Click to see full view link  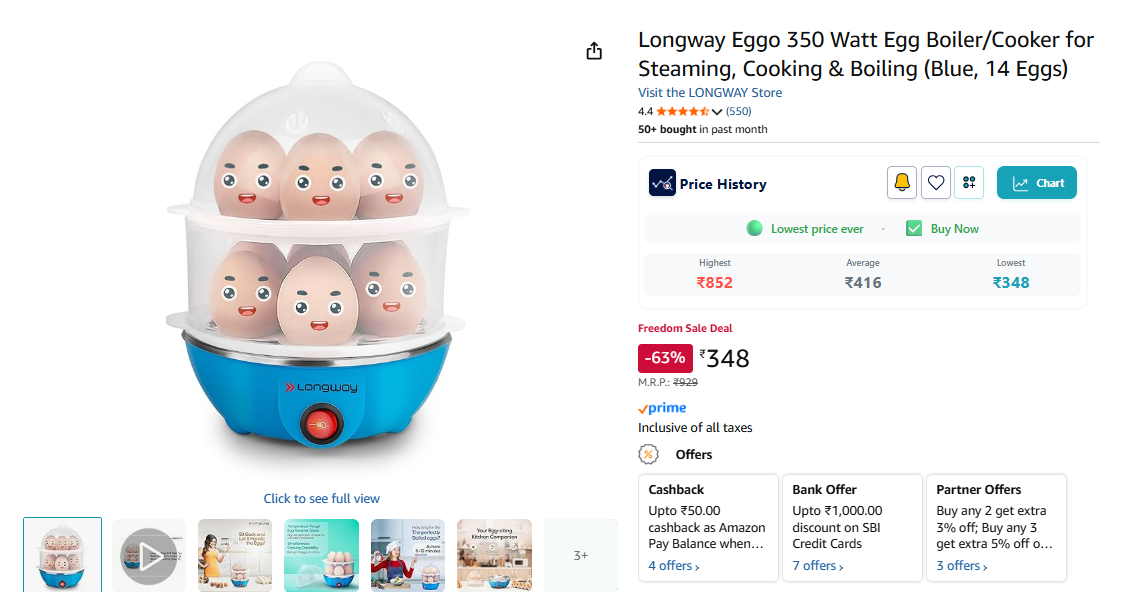click(322, 498)
